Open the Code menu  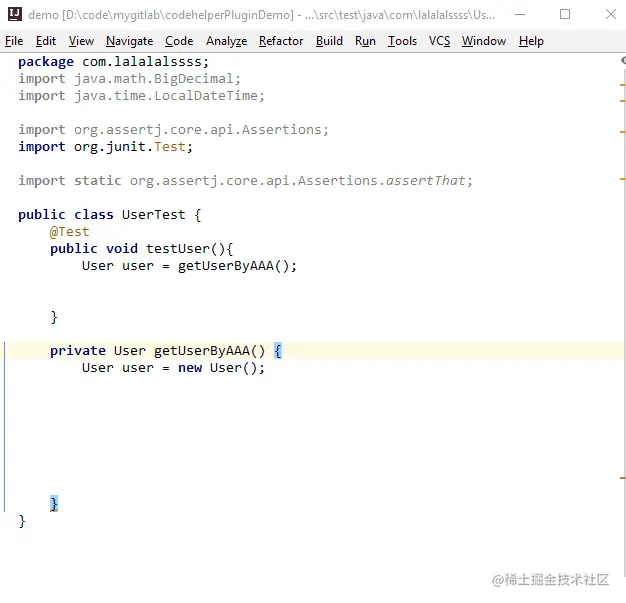click(179, 41)
